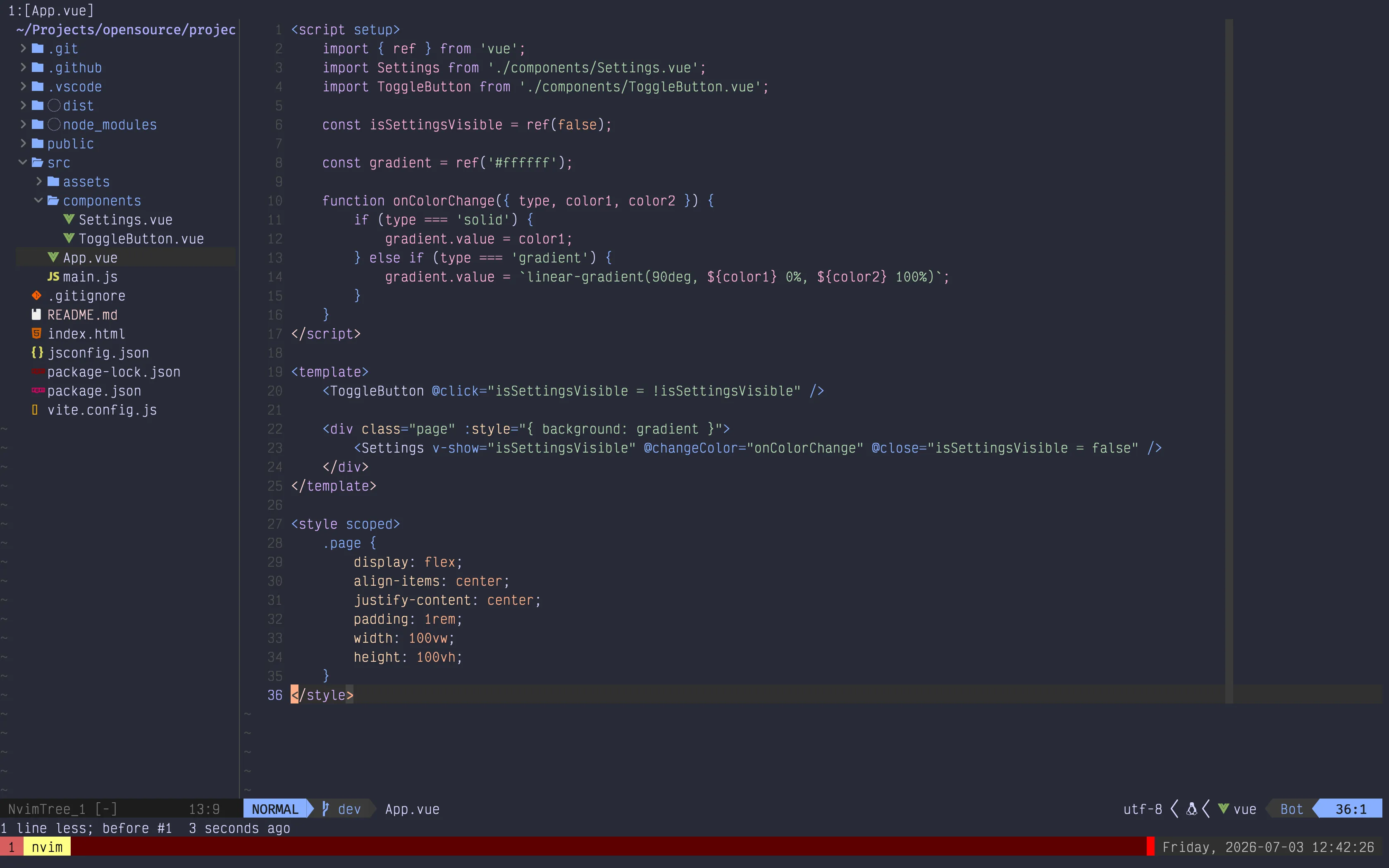Click the .github folder icon
1389x868 pixels.
coord(38,67)
